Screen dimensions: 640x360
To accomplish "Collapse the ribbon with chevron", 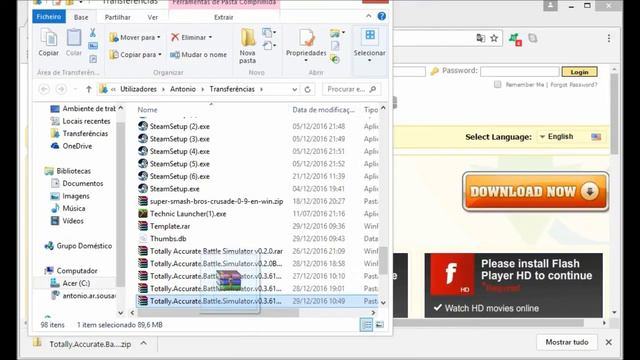I will click(369, 16).
